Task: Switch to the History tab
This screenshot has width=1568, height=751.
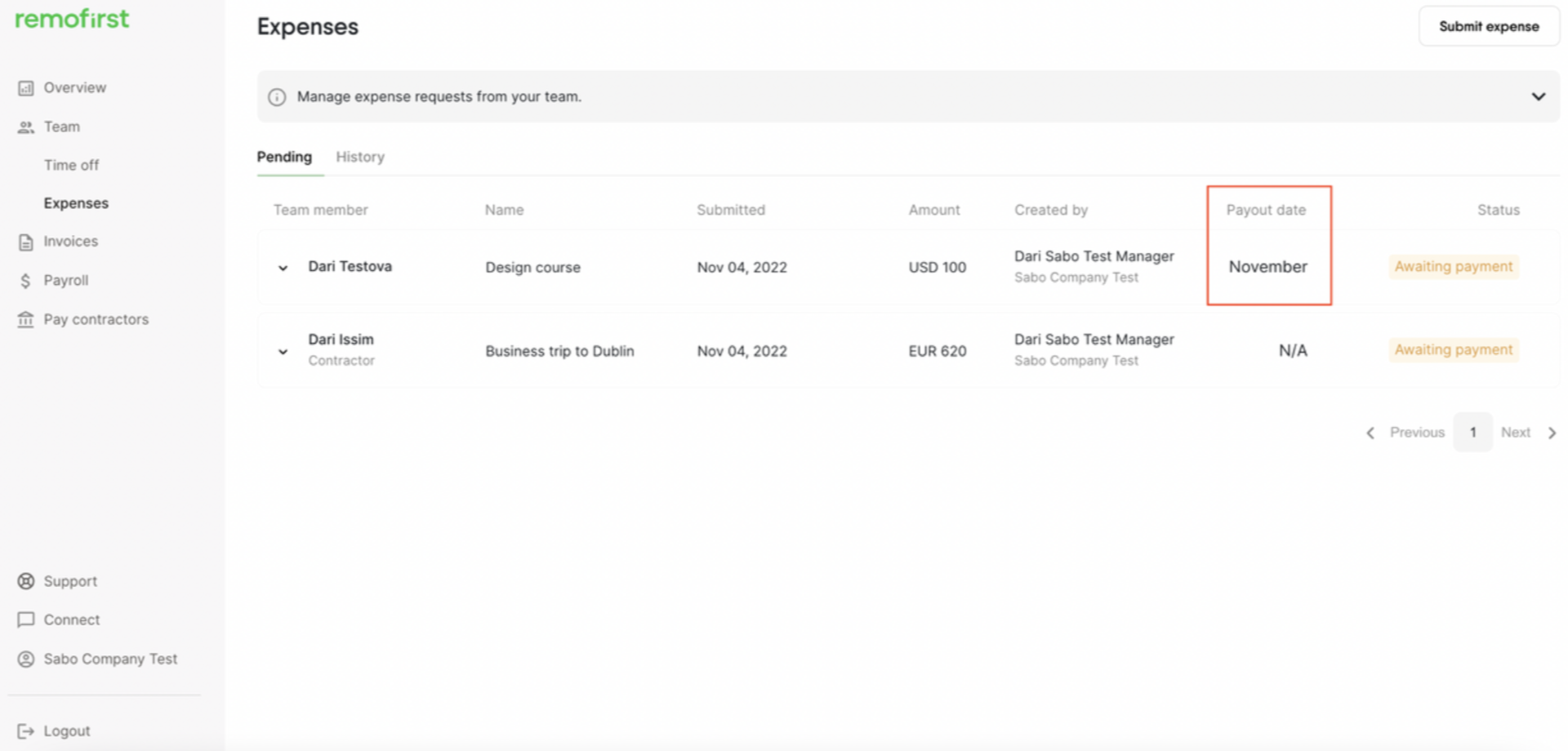Action: (x=360, y=157)
